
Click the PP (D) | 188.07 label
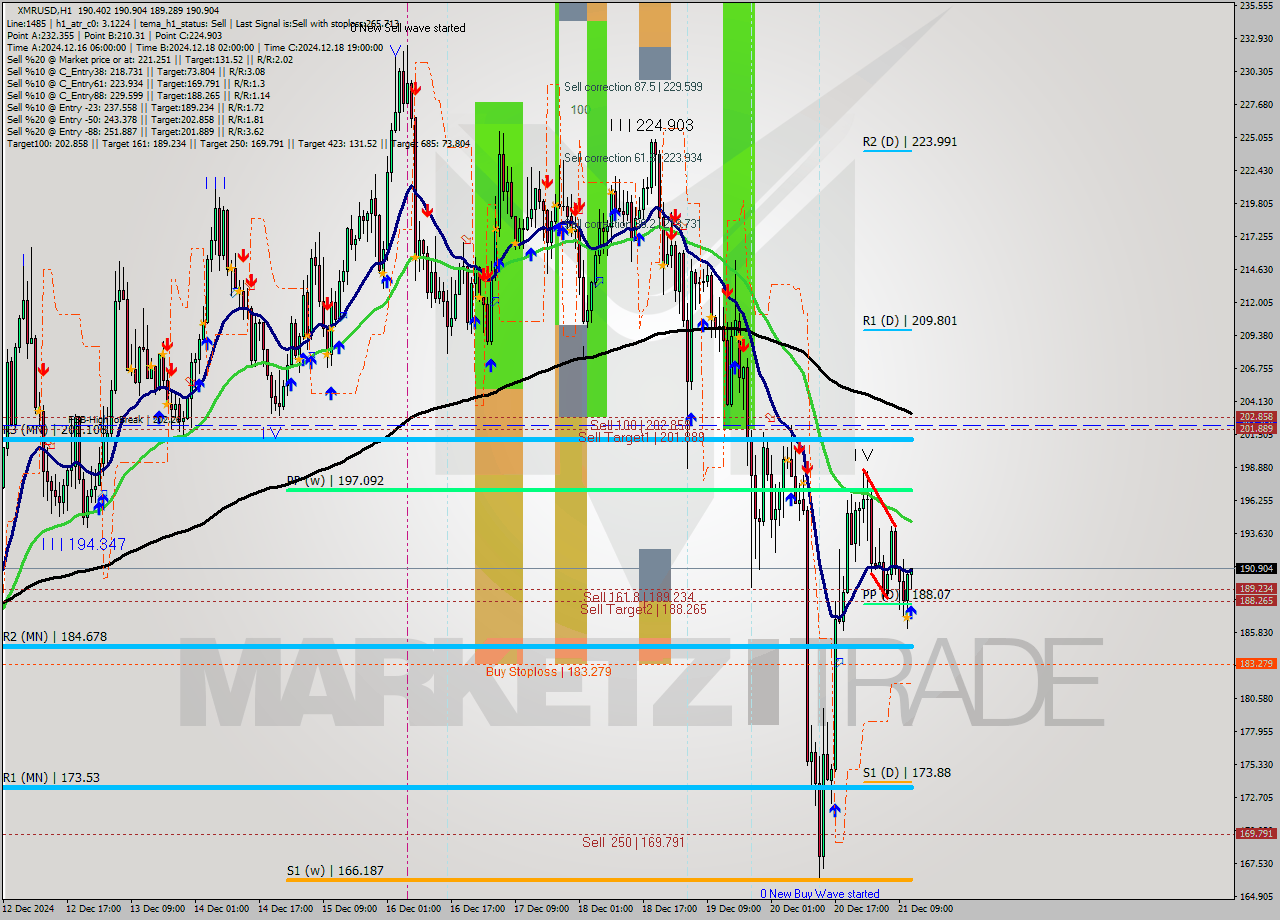(x=906, y=594)
